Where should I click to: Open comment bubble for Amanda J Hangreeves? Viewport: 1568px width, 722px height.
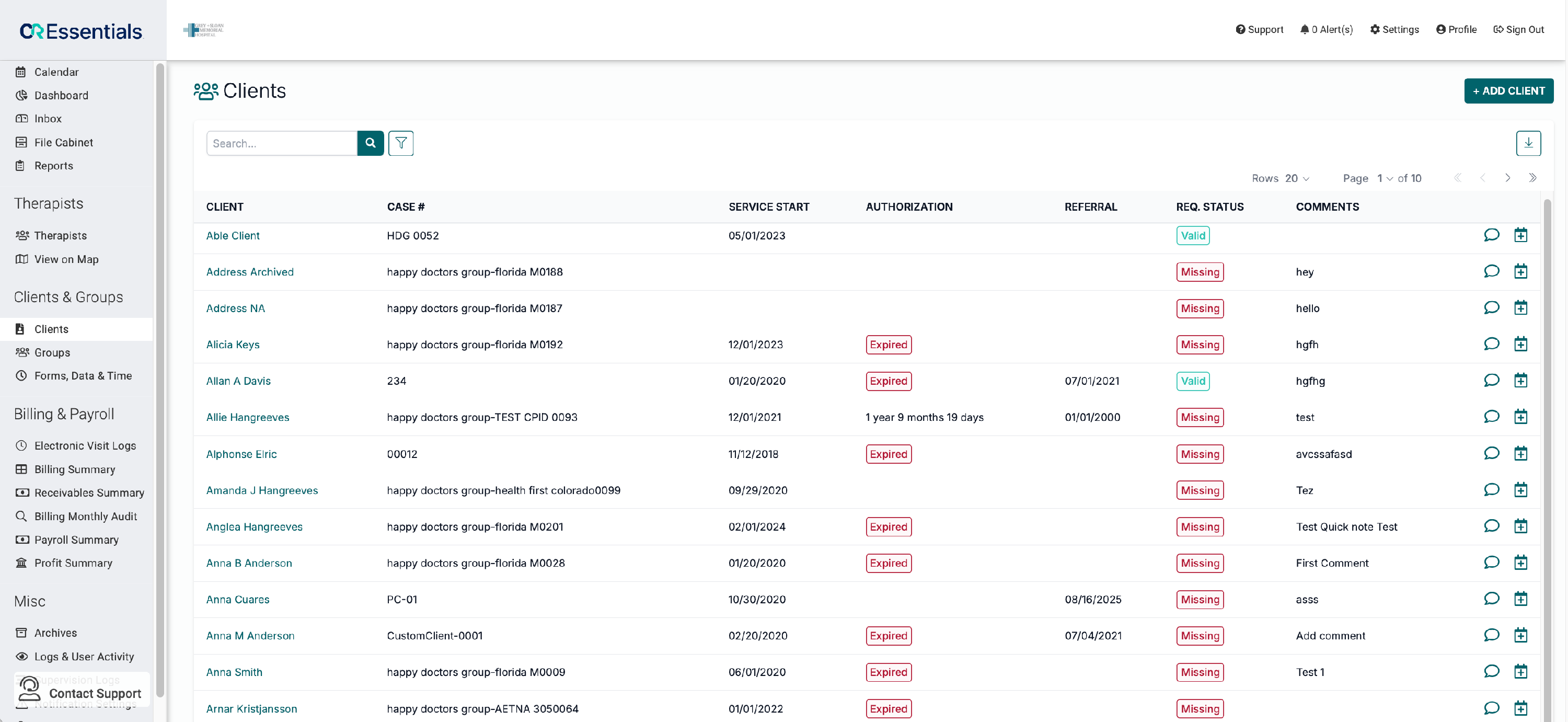(1491, 490)
